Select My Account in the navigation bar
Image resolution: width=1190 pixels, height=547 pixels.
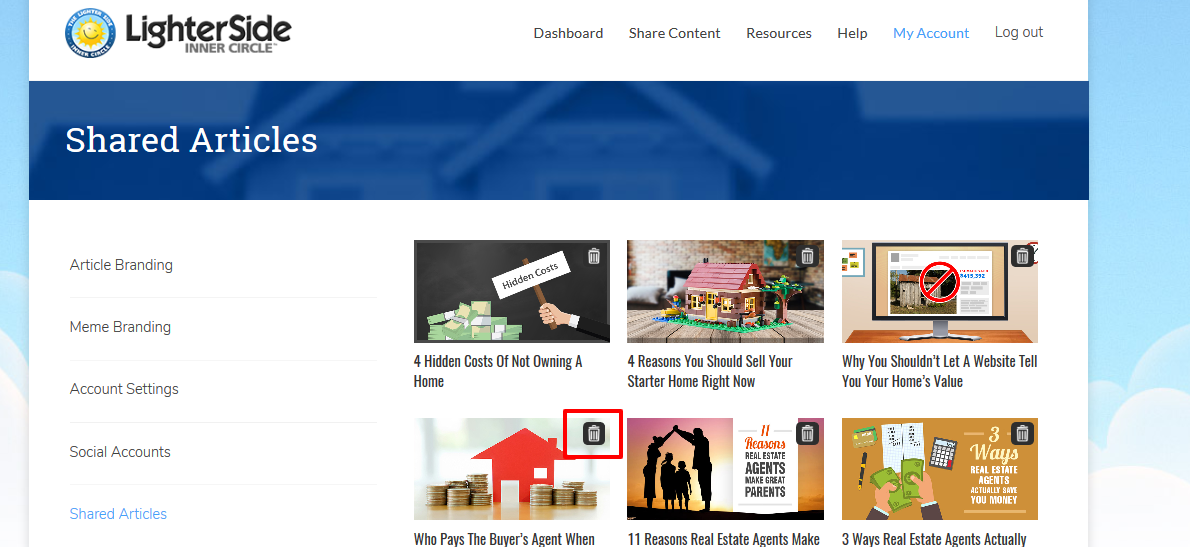point(931,33)
